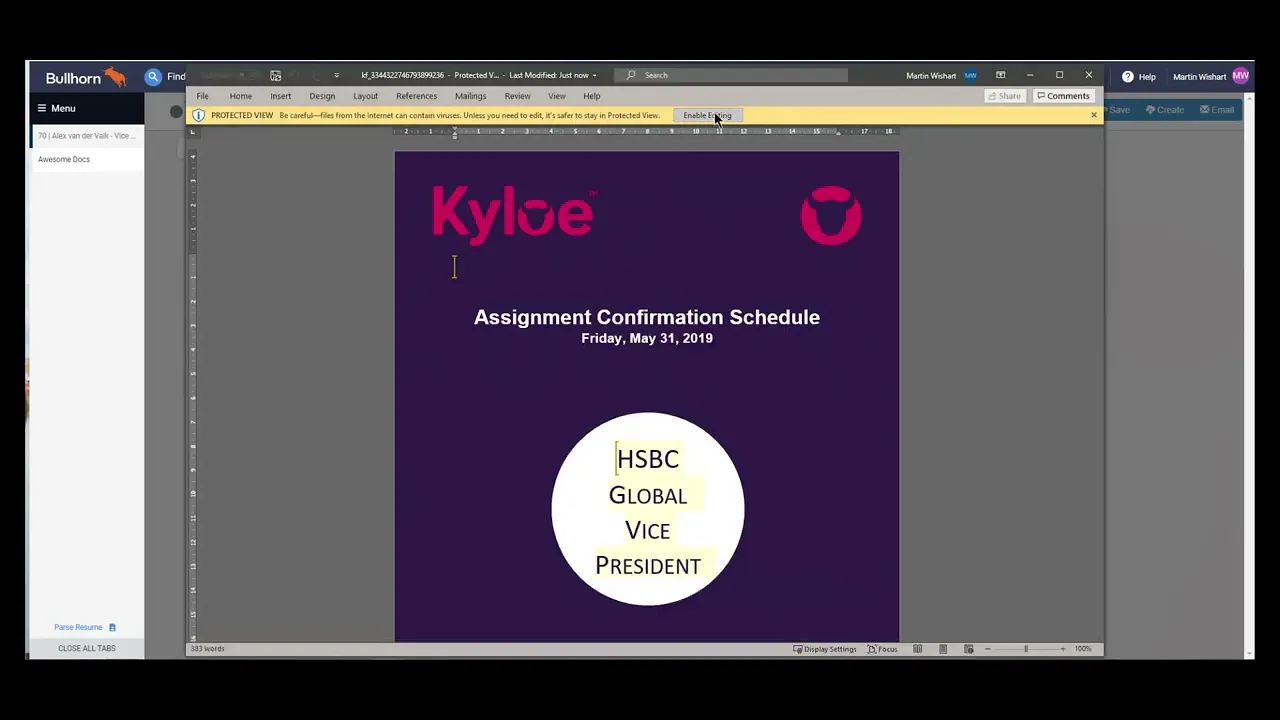This screenshot has height=720, width=1280.
Task: Click the date Friday, May 31, 2019
Action: (x=647, y=338)
